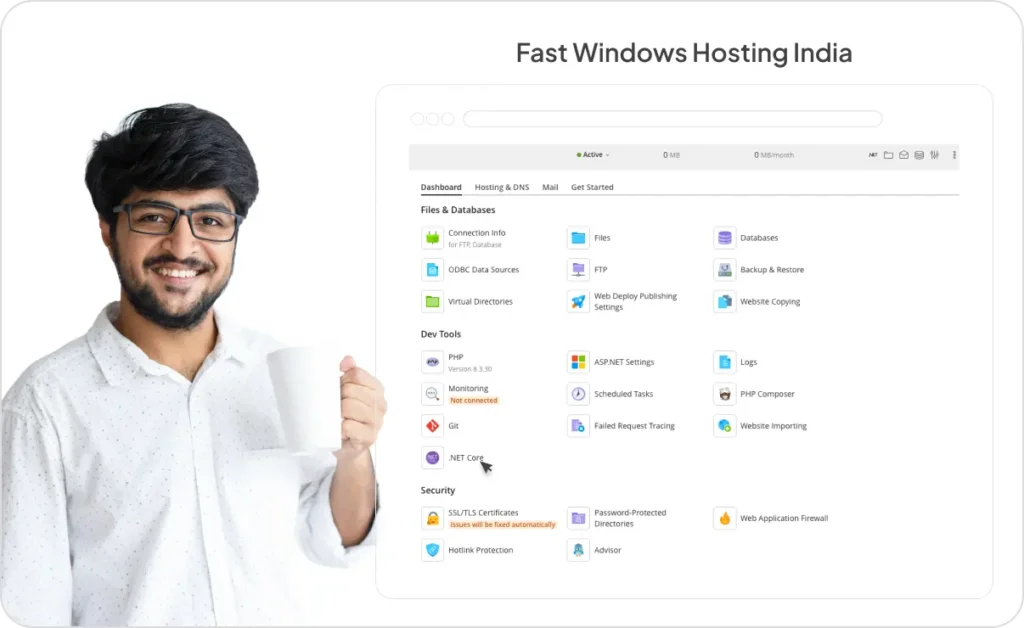Open the three-dot overflow menu
This screenshot has height=628, width=1024.
pyautogui.click(x=954, y=155)
